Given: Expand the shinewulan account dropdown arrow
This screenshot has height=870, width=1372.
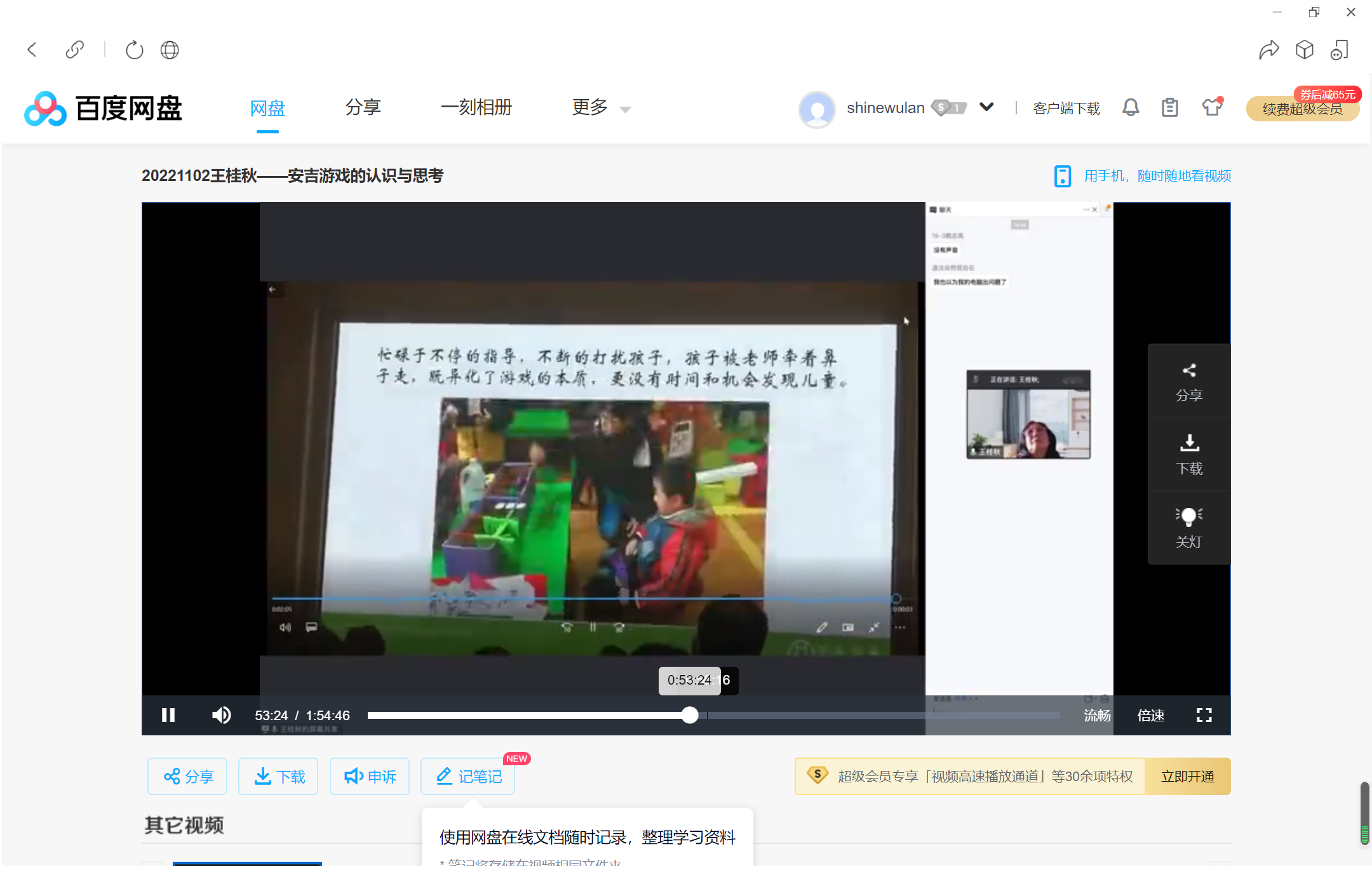Looking at the screenshot, I should tap(986, 107).
